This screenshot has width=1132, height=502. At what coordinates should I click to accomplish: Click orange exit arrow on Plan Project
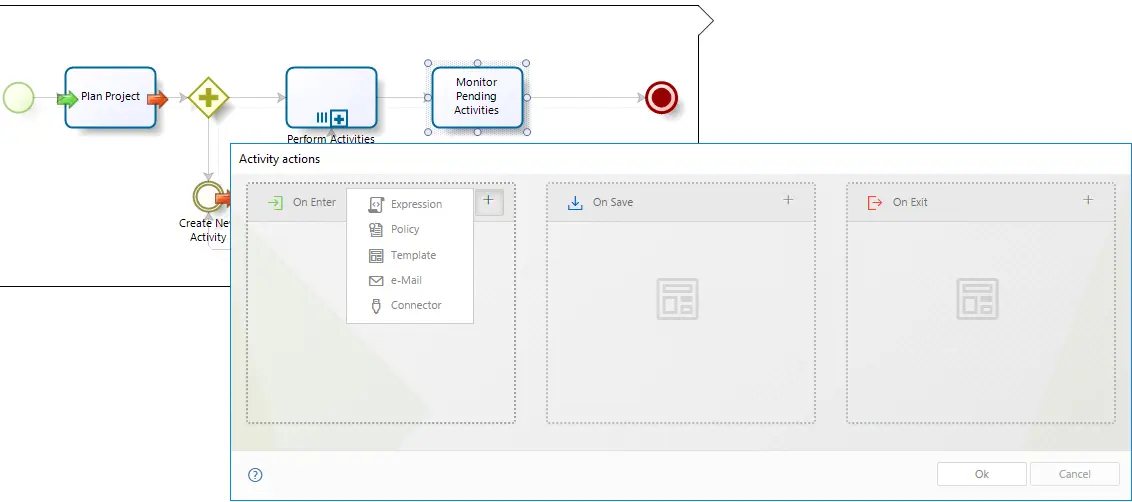(157, 99)
